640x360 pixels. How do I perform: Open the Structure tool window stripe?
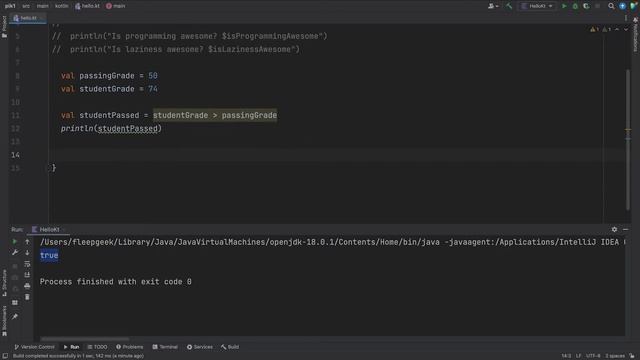point(4,282)
